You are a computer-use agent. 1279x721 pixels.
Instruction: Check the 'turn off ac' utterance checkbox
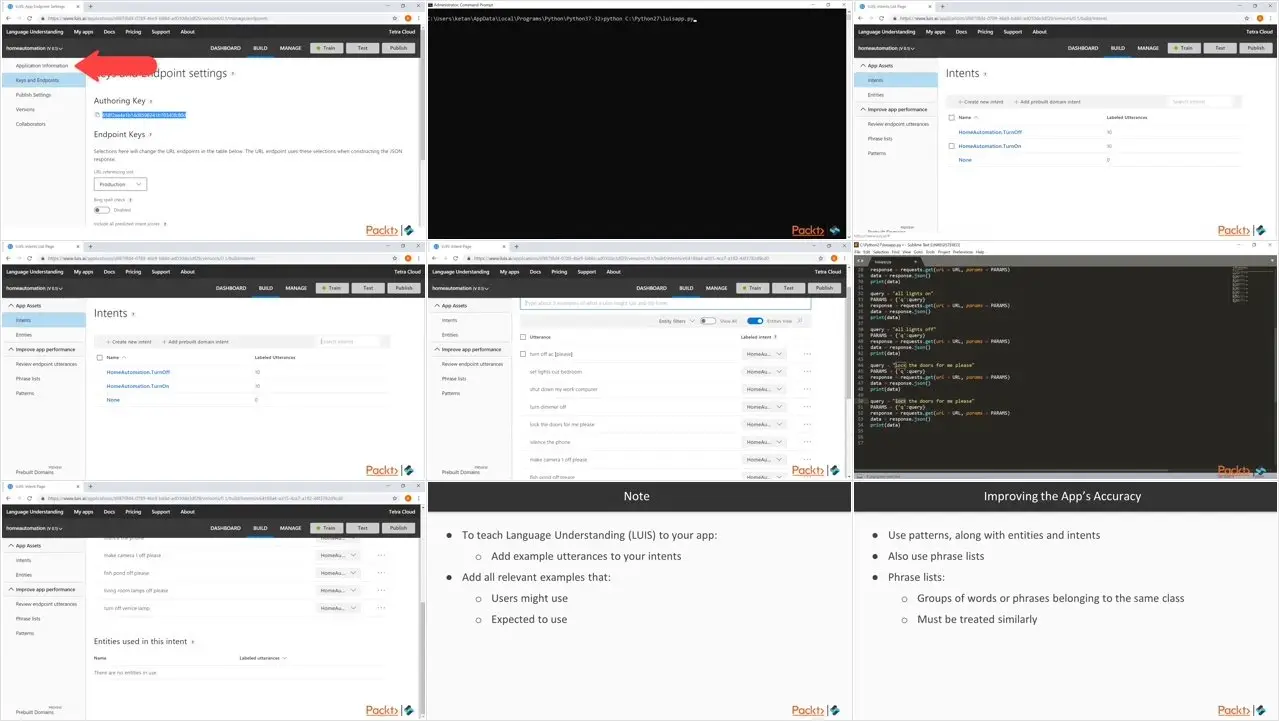[x=523, y=354]
